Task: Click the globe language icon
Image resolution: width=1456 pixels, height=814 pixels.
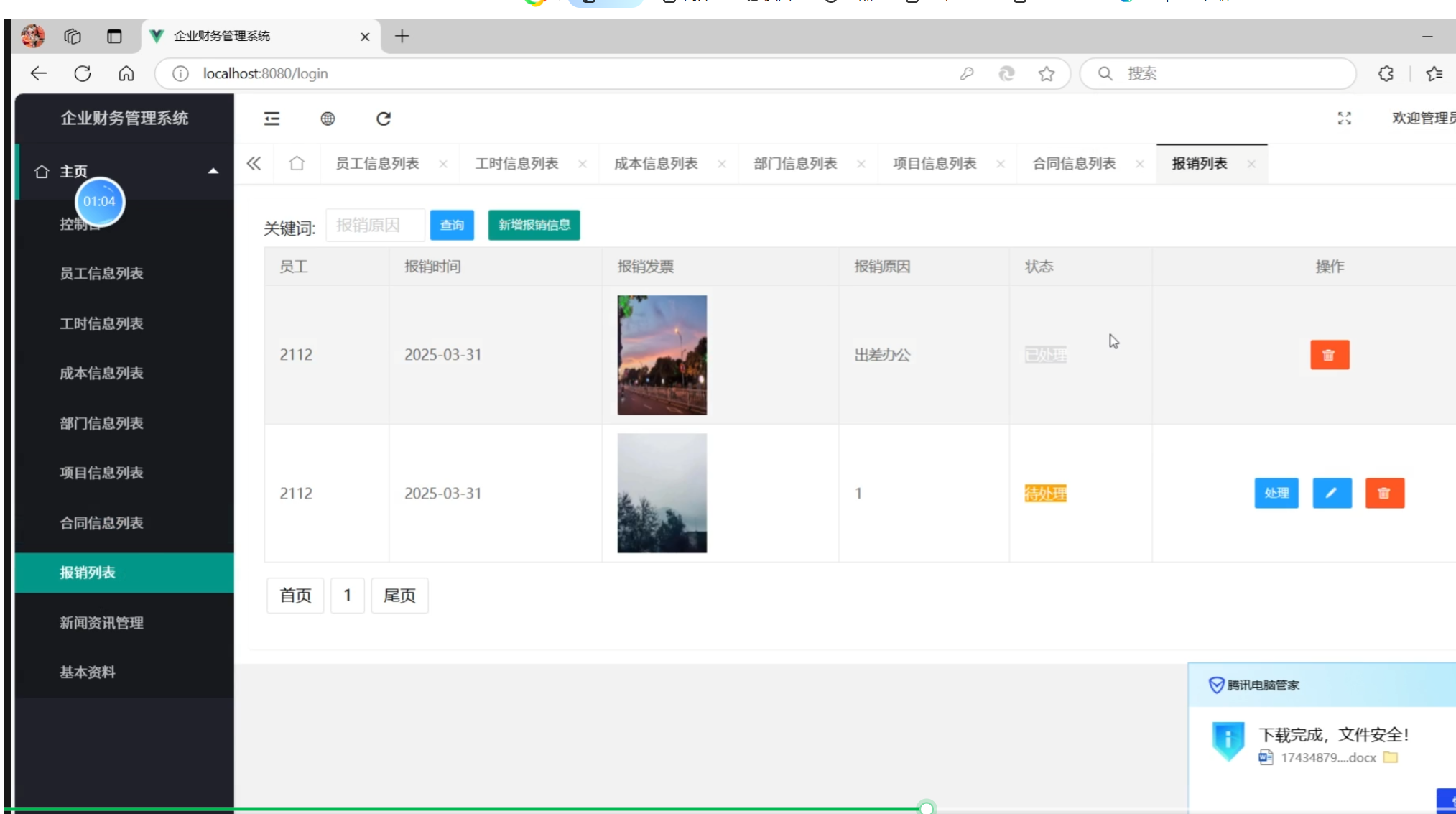Action: (x=328, y=119)
